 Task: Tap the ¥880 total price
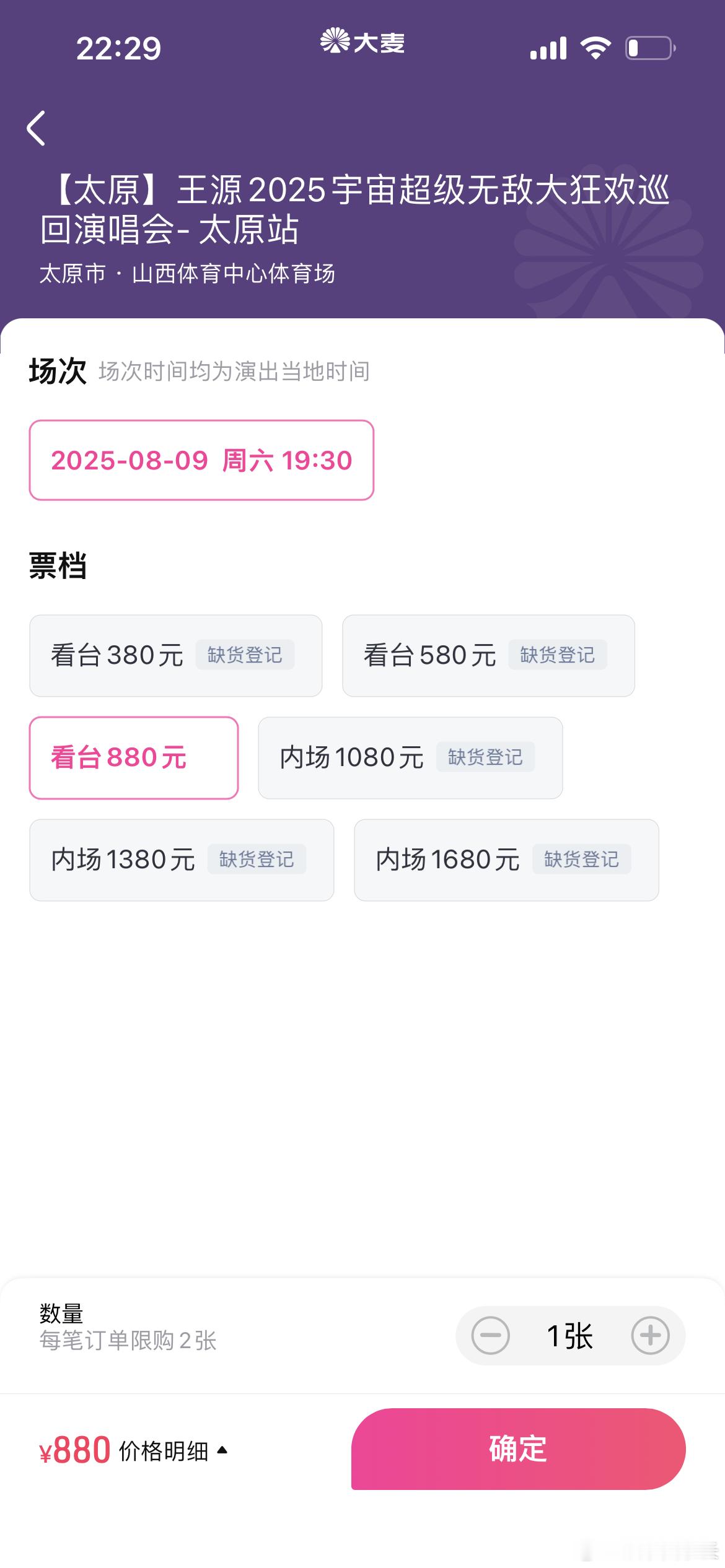(x=75, y=1450)
